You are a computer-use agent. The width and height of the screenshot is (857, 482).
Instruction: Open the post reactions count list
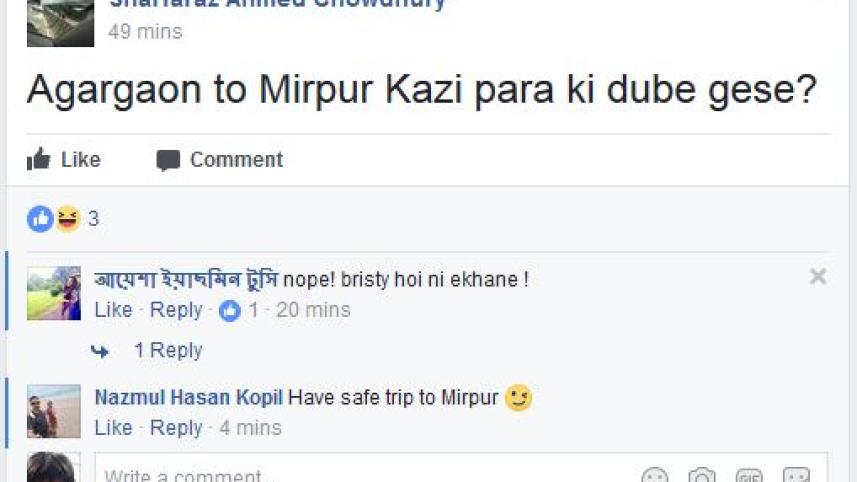click(x=93, y=219)
